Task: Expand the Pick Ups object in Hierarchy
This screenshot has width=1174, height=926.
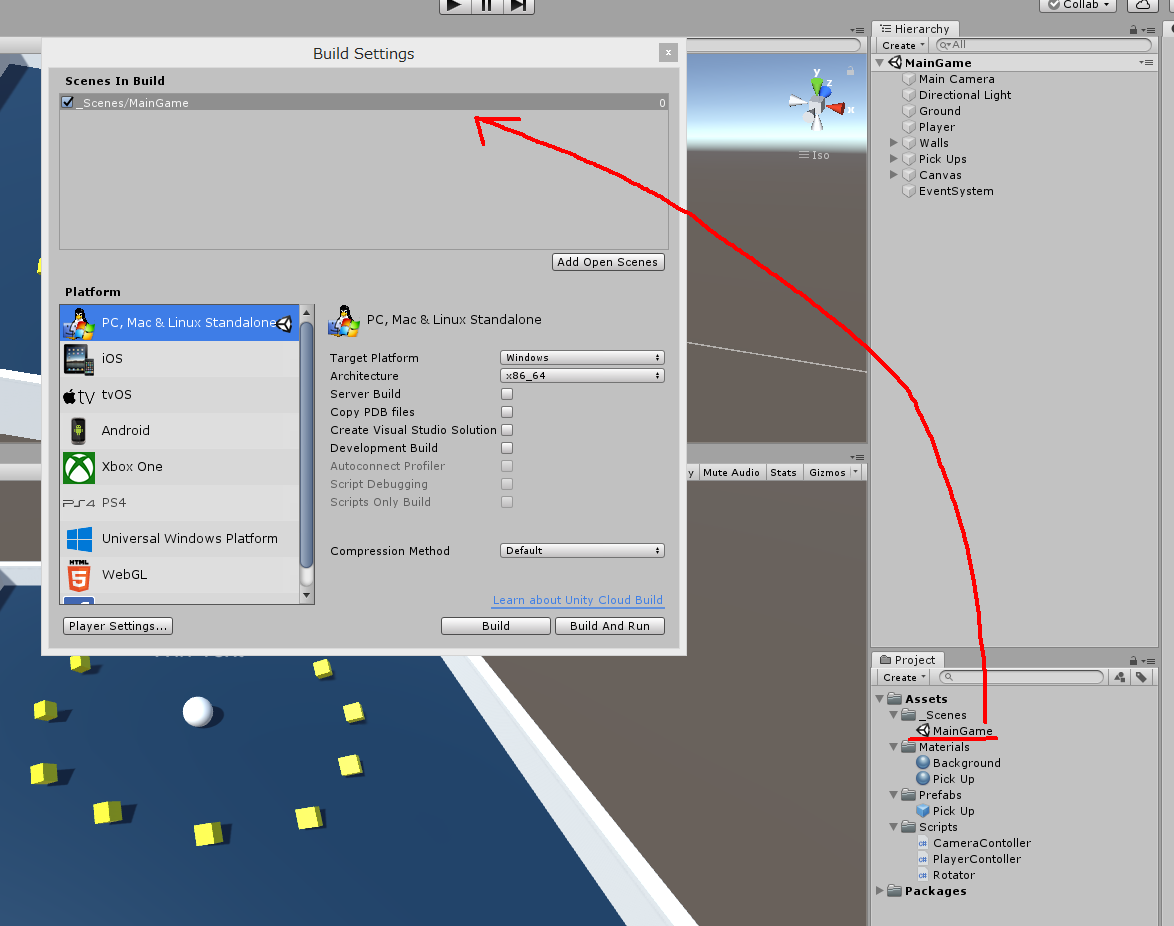Action: coord(893,159)
